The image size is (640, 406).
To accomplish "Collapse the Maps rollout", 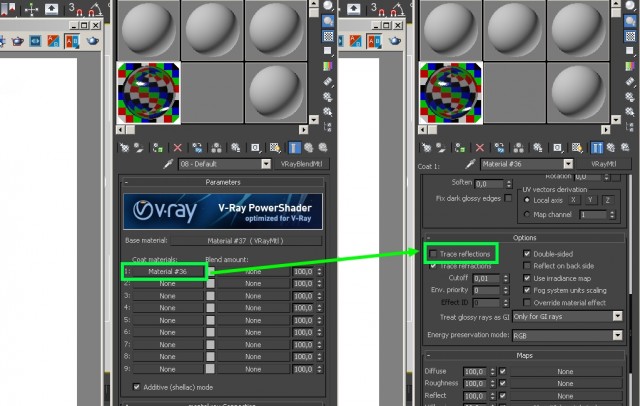I will pyautogui.click(x=524, y=355).
